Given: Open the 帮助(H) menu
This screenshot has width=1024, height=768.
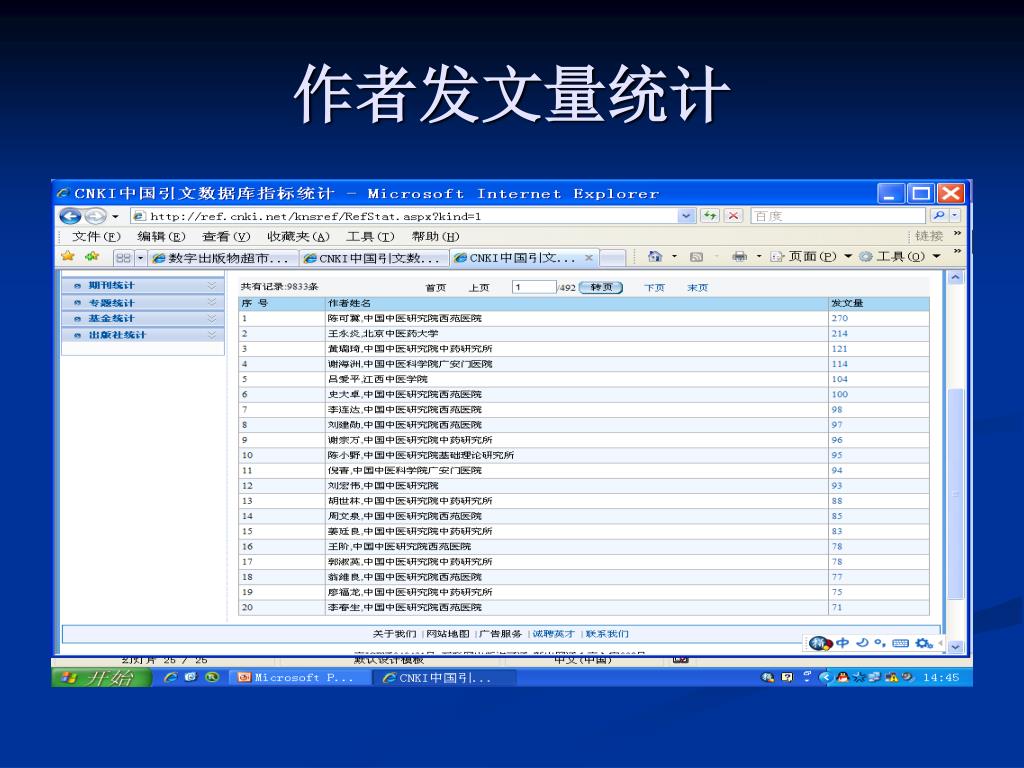Looking at the screenshot, I should [x=436, y=236].
